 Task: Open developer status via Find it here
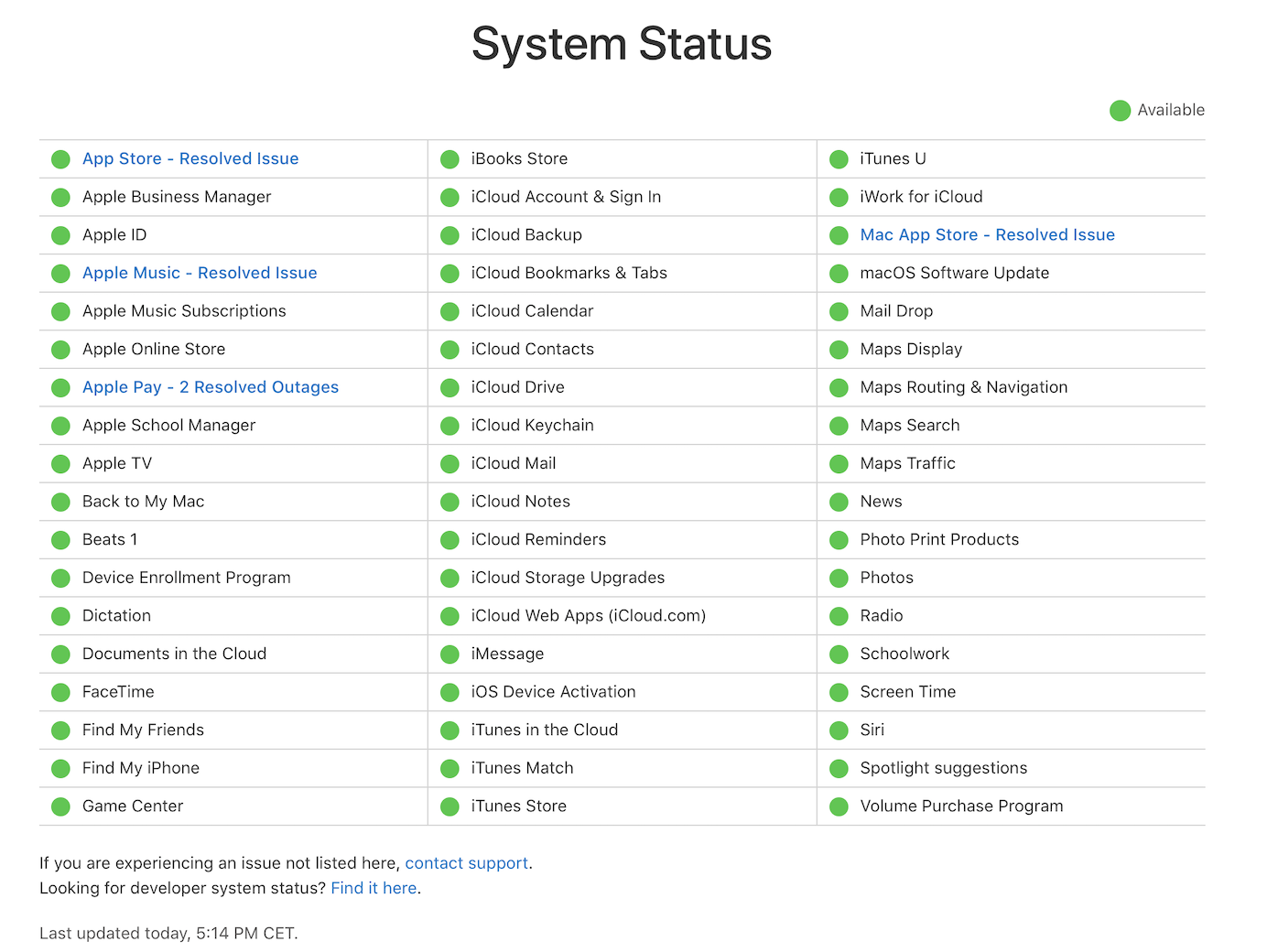[374, 888]
